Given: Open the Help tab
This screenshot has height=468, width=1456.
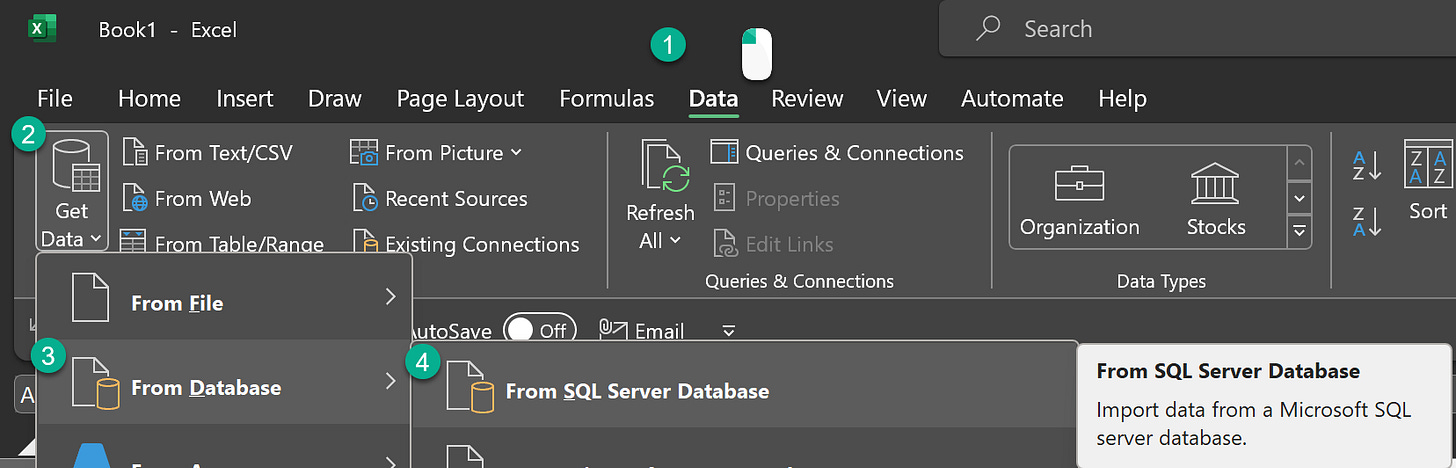Looking at the screenshot, I should coord(1122,99).
